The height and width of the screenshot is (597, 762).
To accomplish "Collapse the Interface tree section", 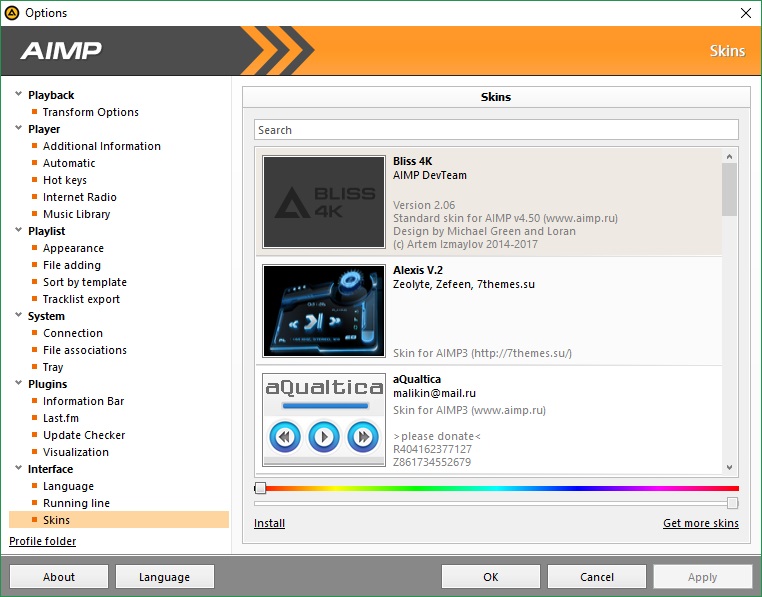I will coord(18,469).
